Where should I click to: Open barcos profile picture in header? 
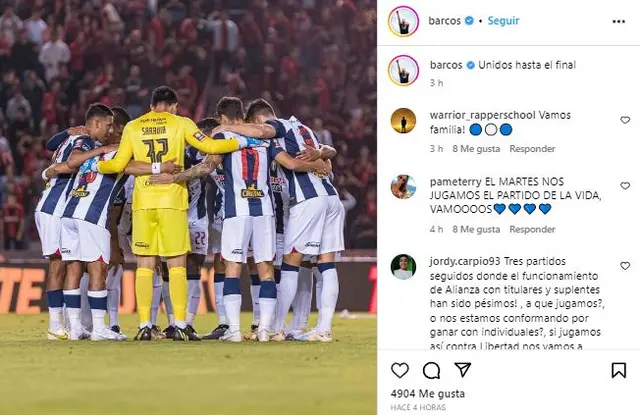(x=403, y=21)
